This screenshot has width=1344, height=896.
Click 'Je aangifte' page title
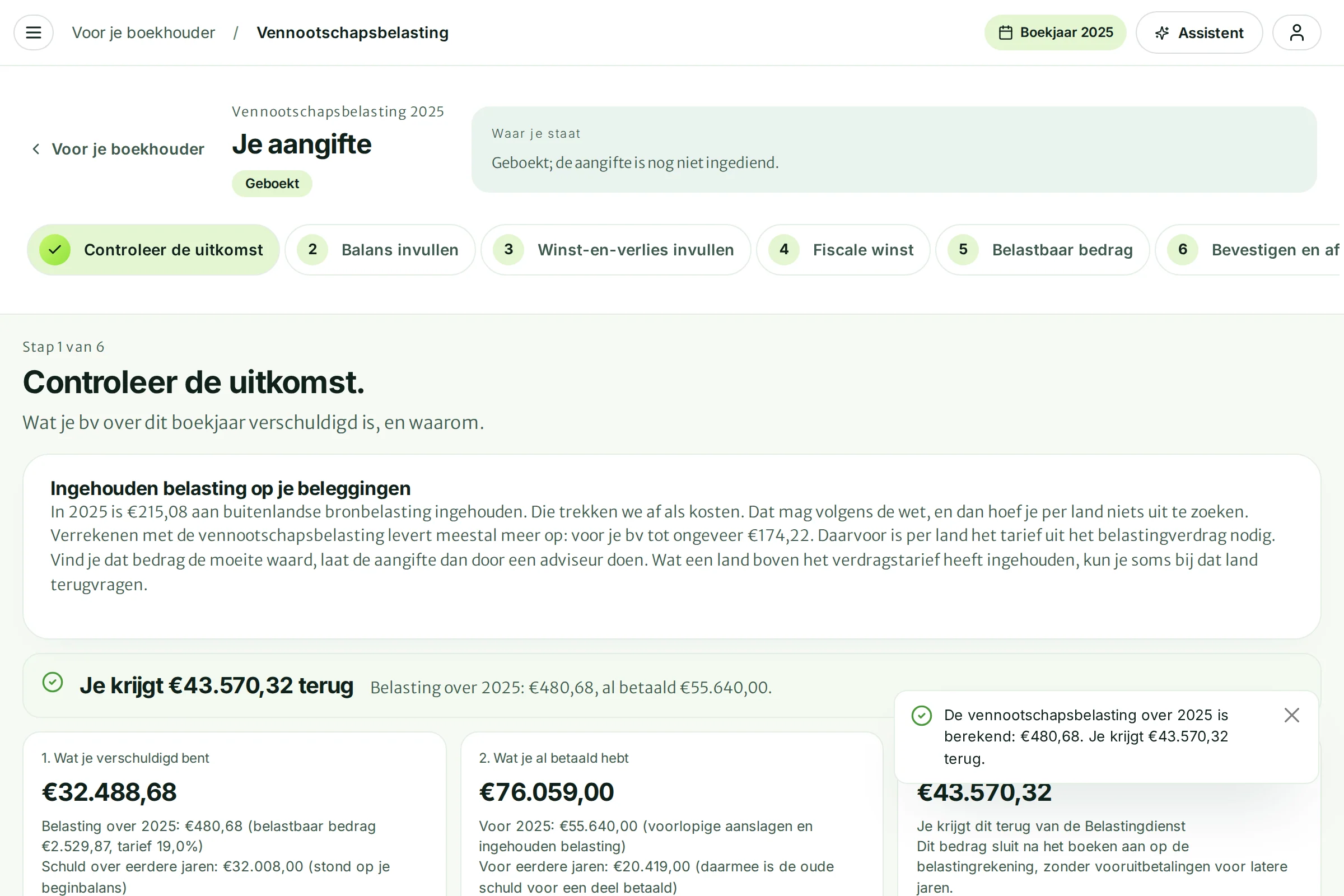pos(302,144)
